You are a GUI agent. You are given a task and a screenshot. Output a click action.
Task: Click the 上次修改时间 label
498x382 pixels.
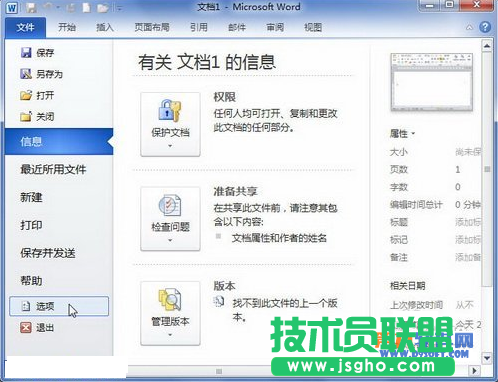[416, 305]
